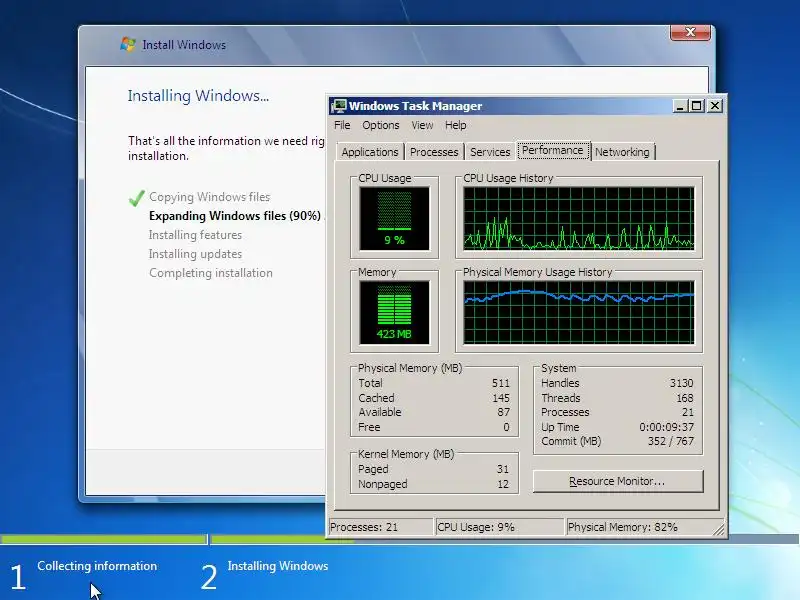Viewport: 800px width, 600px height.
Task: Click the Completing installation step text
Action: 211,273
